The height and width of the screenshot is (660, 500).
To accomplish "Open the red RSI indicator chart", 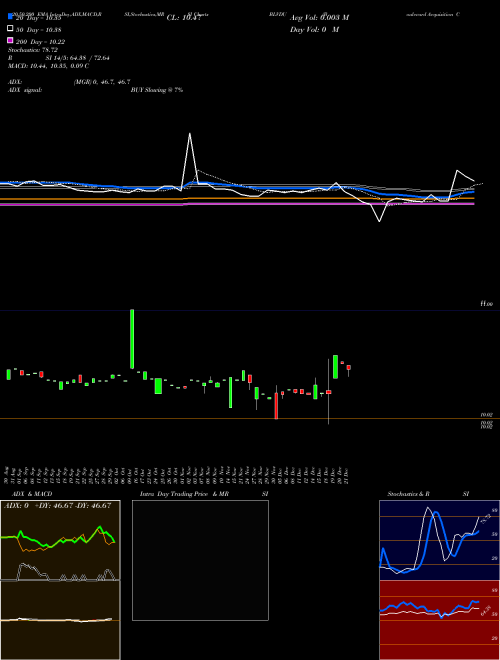I will click(x=439, y=620).
